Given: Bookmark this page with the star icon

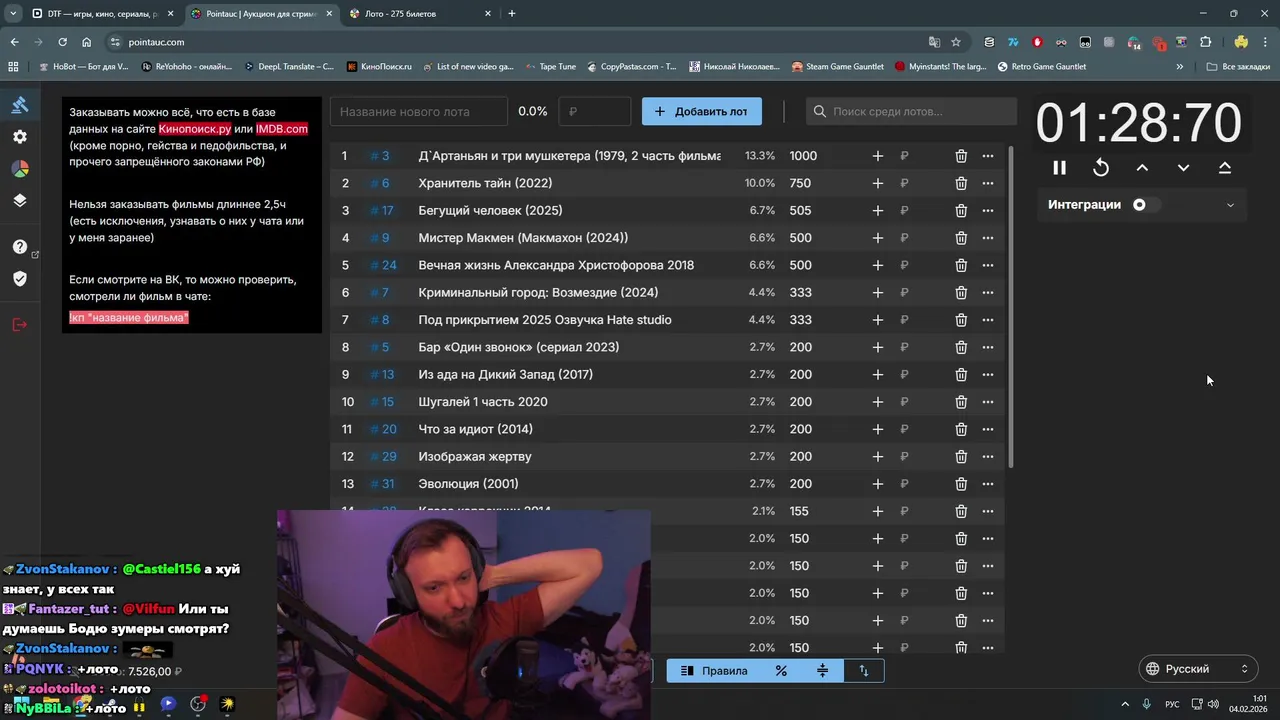Looking at the screenshot, I should 956,42.
